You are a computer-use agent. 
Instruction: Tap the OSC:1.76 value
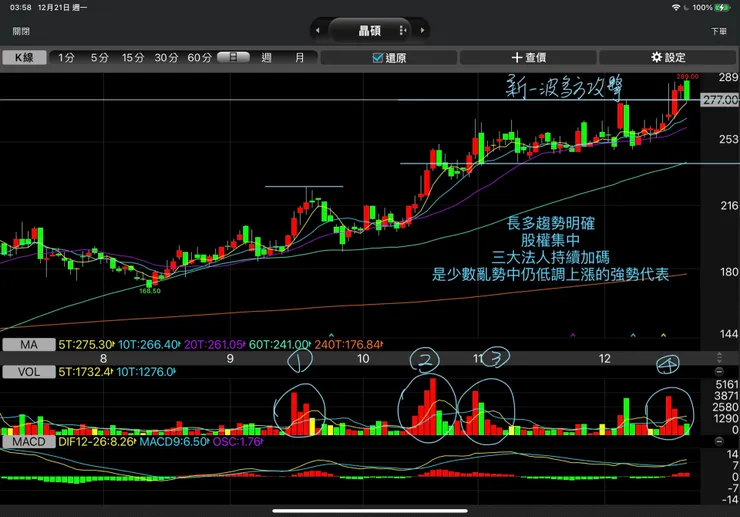pos(238,442)
